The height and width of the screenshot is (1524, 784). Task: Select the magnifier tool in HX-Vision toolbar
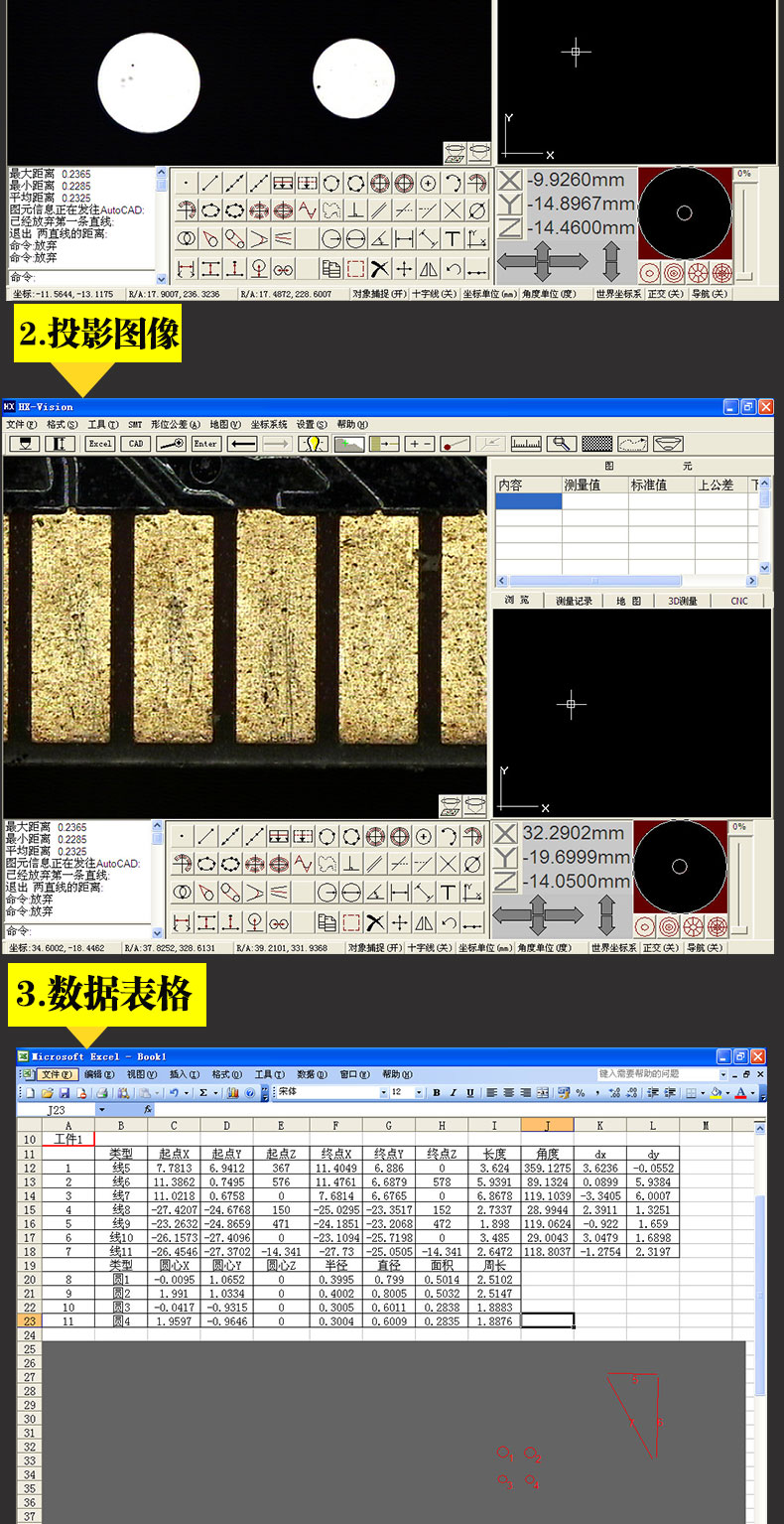point(564,444)
